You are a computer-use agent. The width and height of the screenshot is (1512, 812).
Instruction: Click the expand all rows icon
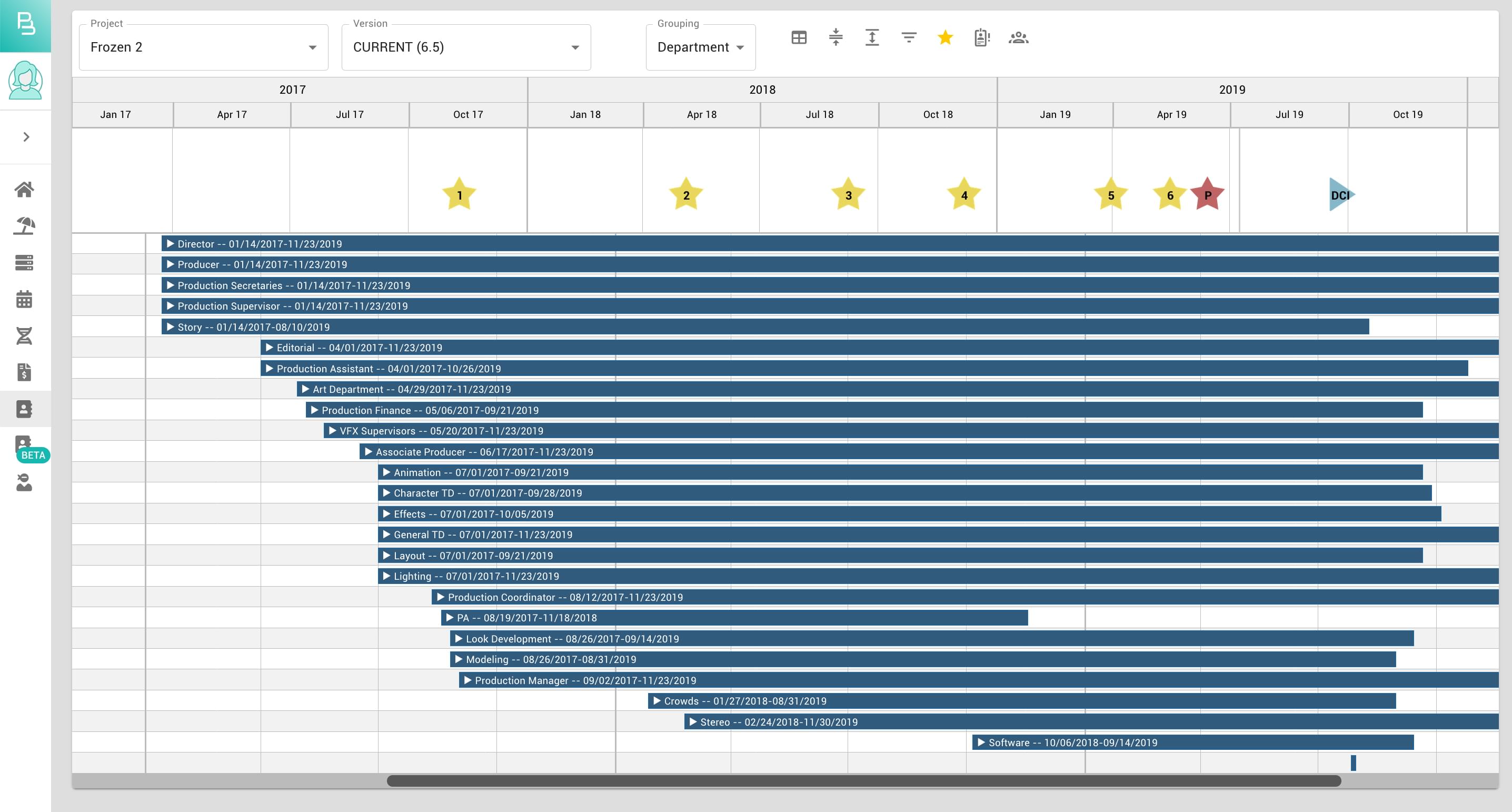[x=872, y=38]
